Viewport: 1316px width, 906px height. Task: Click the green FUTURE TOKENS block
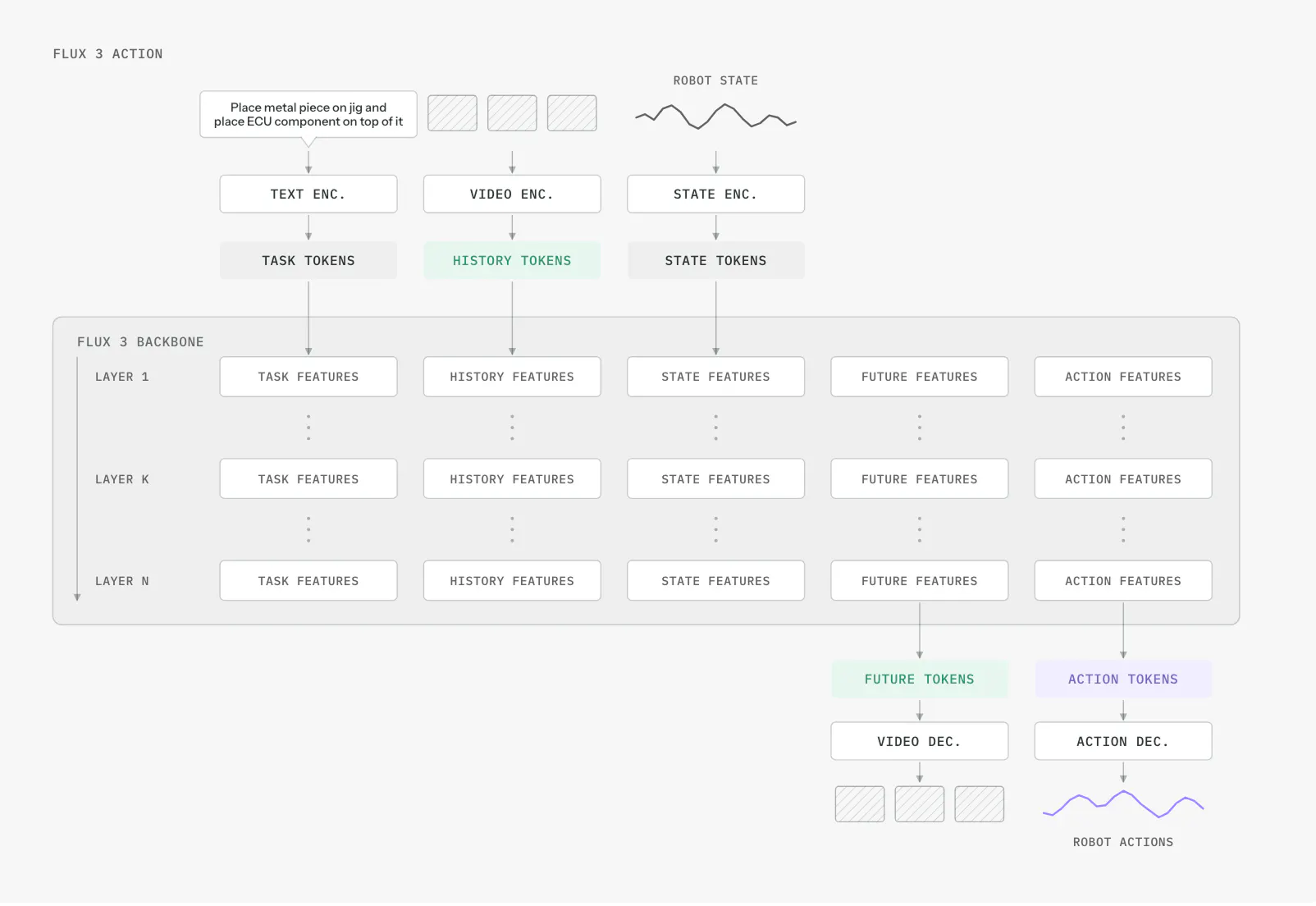click(920, 679)
